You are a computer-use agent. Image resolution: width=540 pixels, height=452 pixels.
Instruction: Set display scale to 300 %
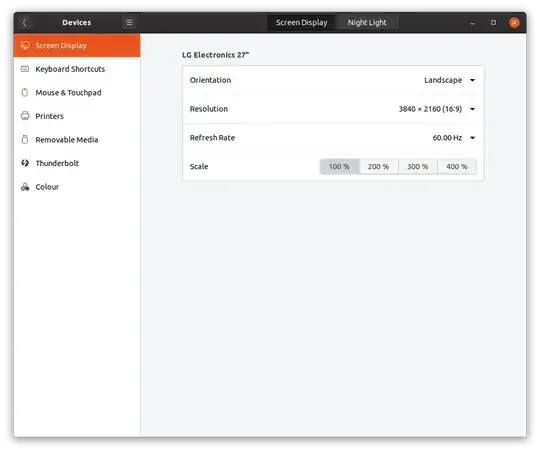pyautogui.click(x=418, y=167)
